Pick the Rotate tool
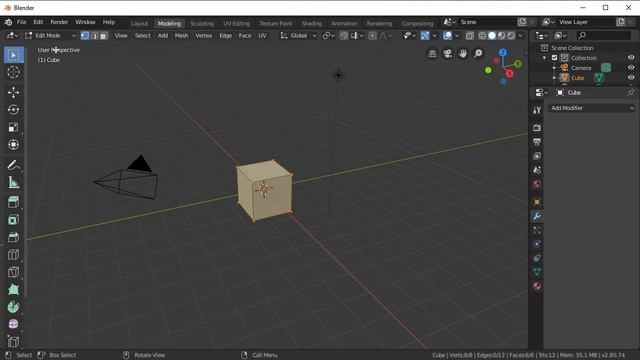Image resolution: width=640 pixels, height=360 pixels. pos(13,110)
